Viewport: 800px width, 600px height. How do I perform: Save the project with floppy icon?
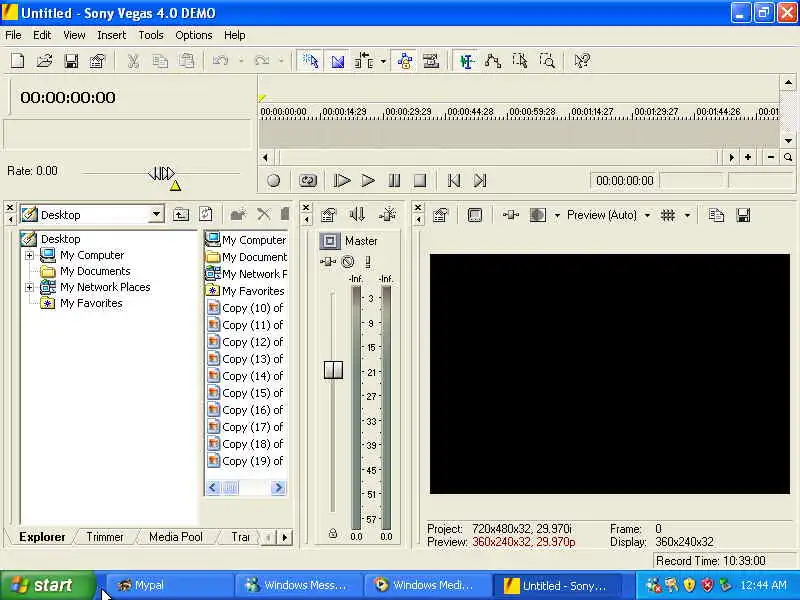pyautogui.click(x=71, y=61)
